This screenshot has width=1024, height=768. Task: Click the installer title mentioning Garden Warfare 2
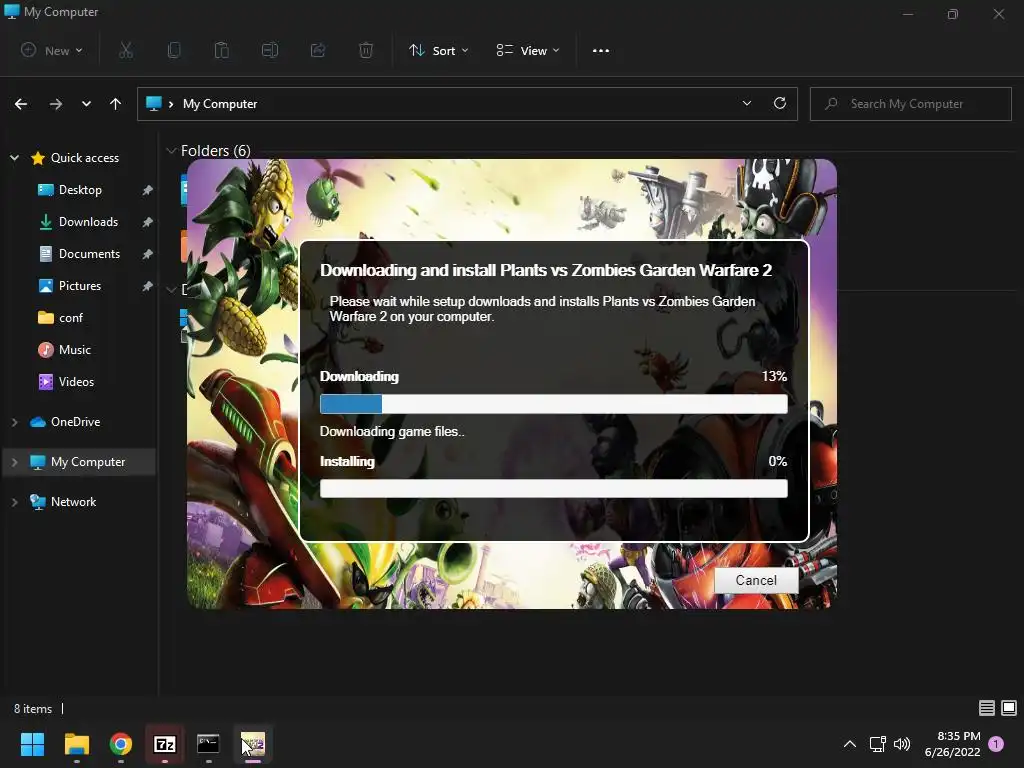(546, 270)
